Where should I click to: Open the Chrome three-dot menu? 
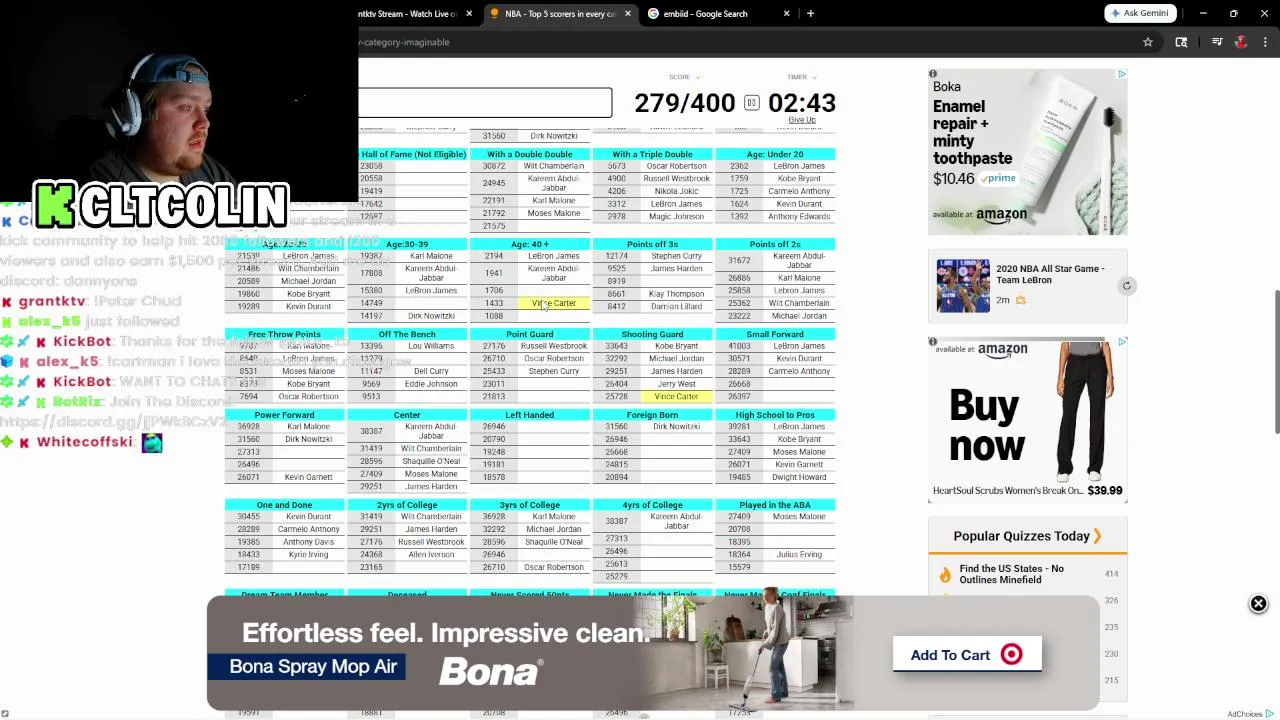[1265, 42]
